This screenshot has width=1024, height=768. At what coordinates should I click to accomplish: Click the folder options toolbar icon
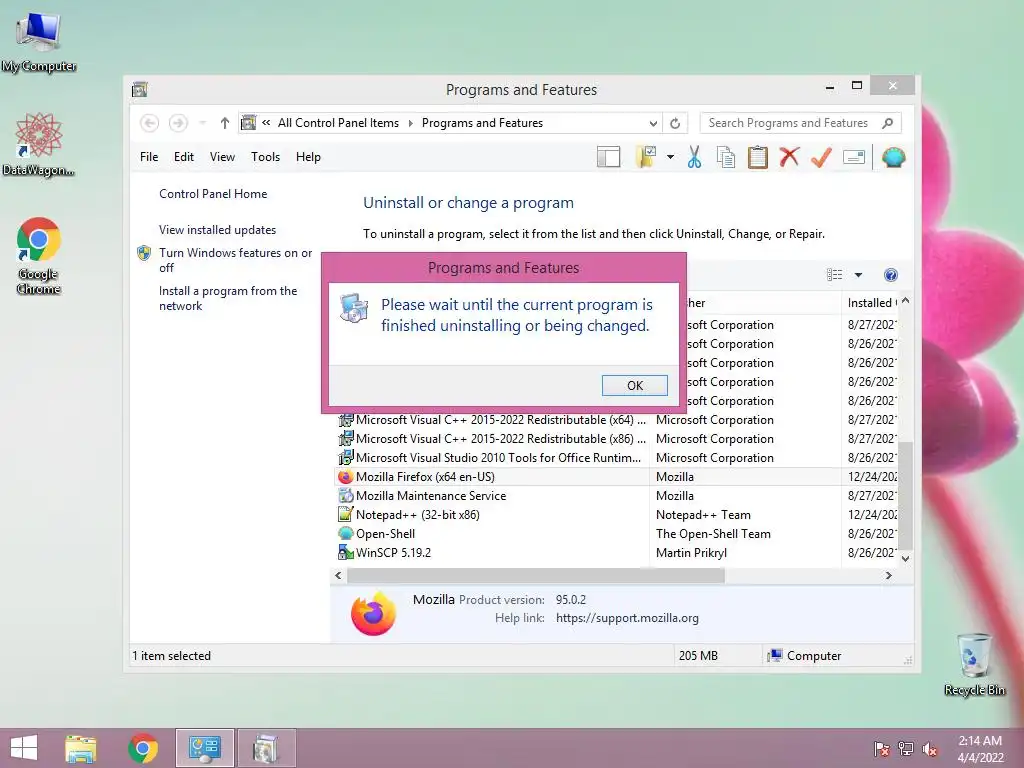point(646,157)
